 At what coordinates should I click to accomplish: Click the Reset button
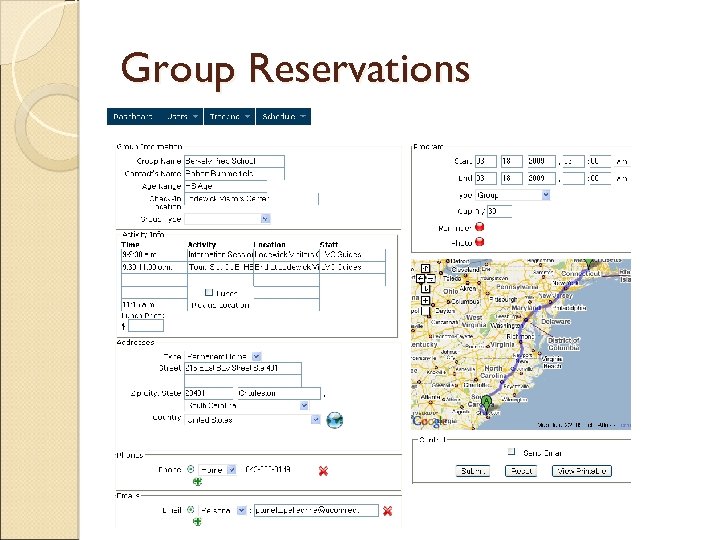(x=521, y=471)
